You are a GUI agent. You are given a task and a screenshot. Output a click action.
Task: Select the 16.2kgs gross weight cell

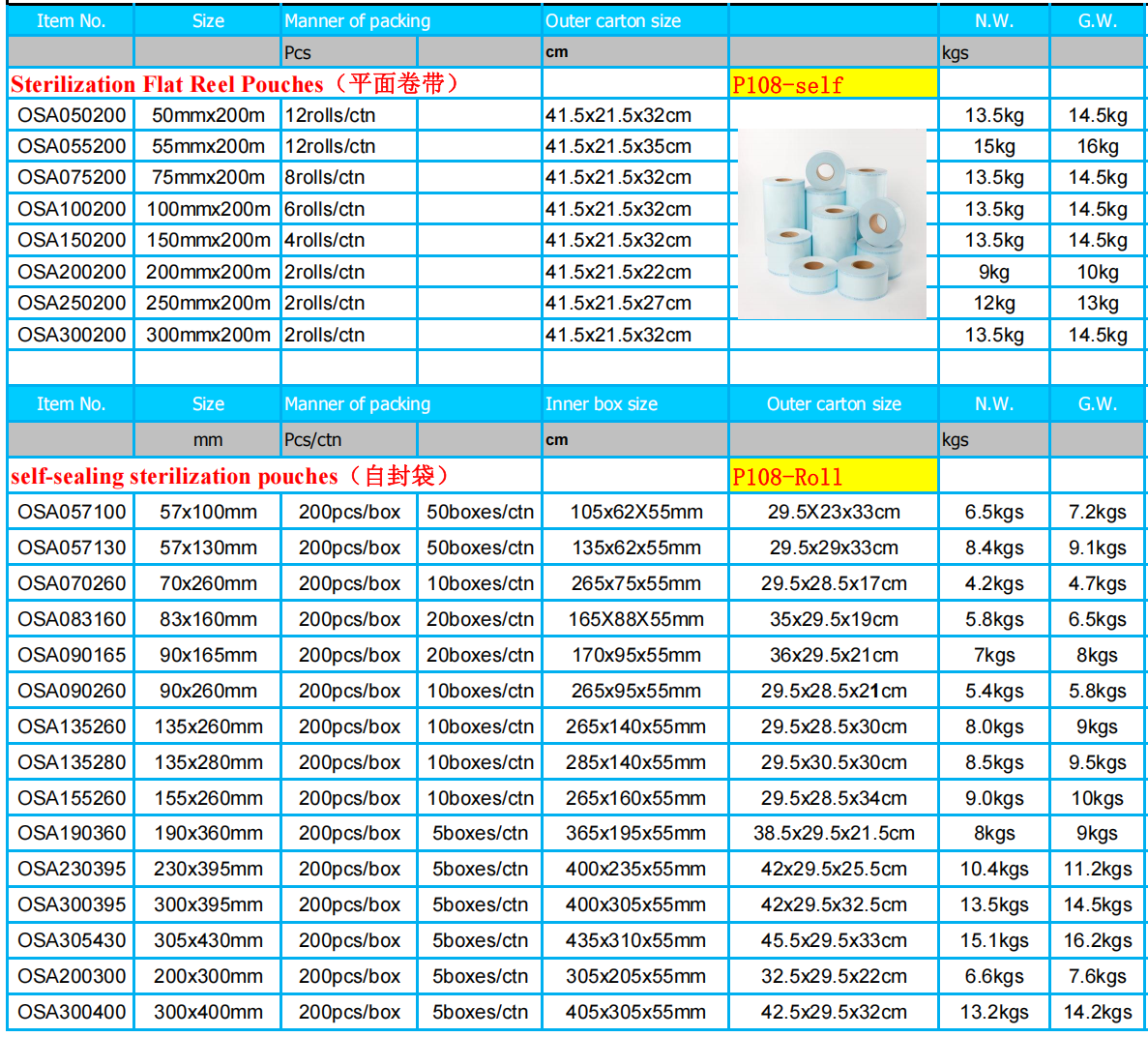pyautogui.click(x=1098, y=940)
